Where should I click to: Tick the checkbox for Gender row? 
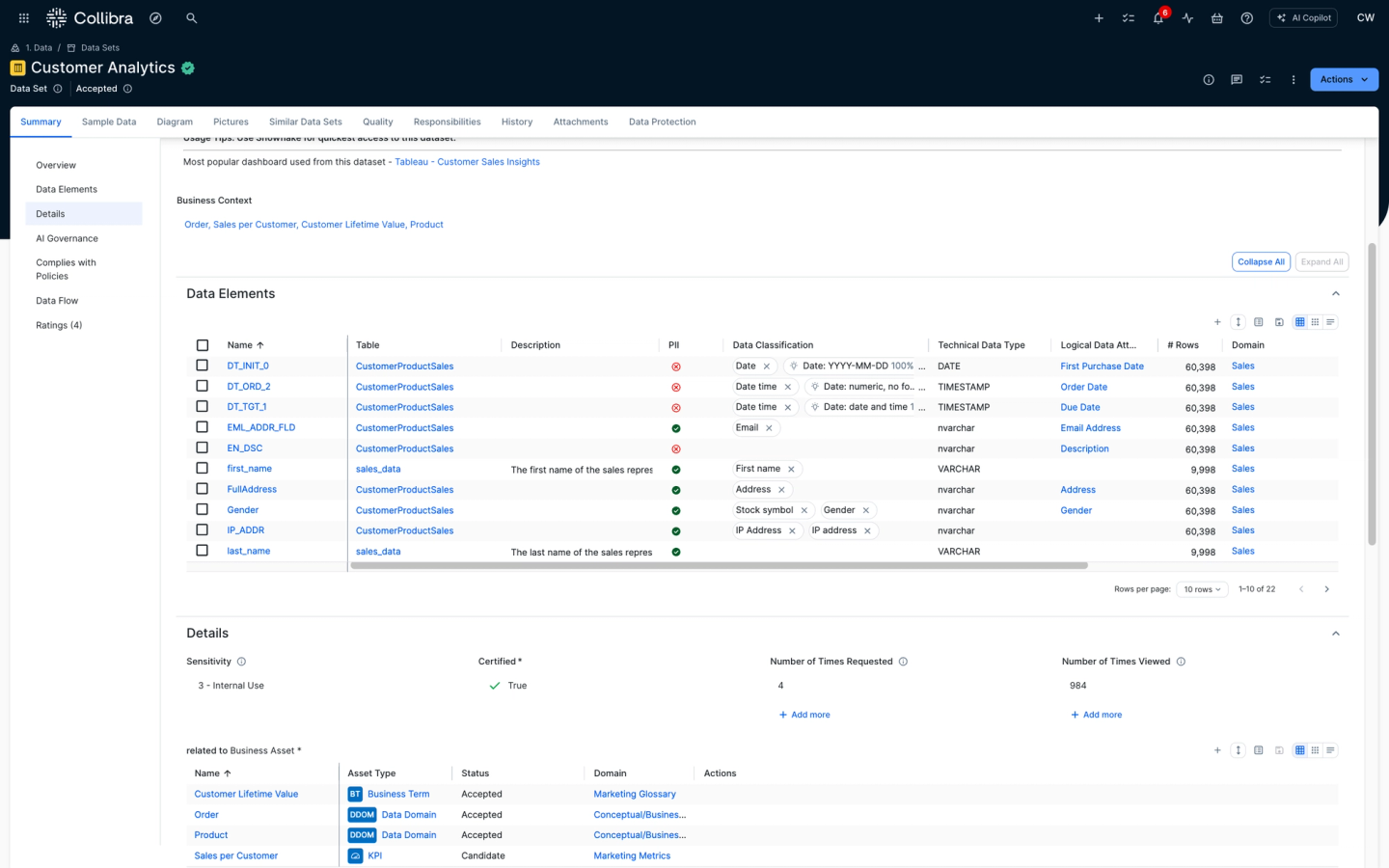[202, 509]
